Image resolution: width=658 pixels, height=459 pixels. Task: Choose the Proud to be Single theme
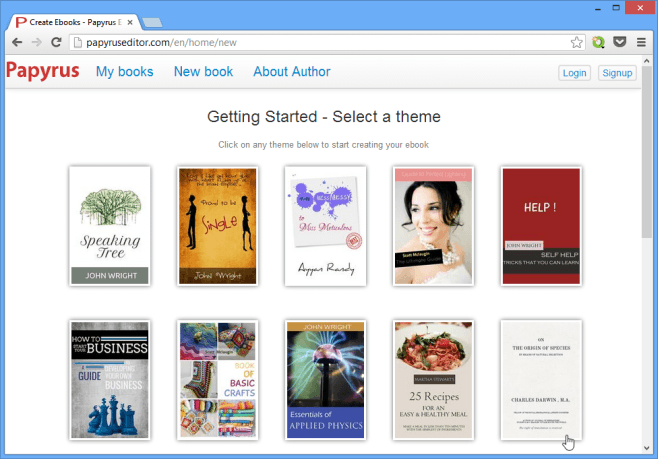(217, 226)
